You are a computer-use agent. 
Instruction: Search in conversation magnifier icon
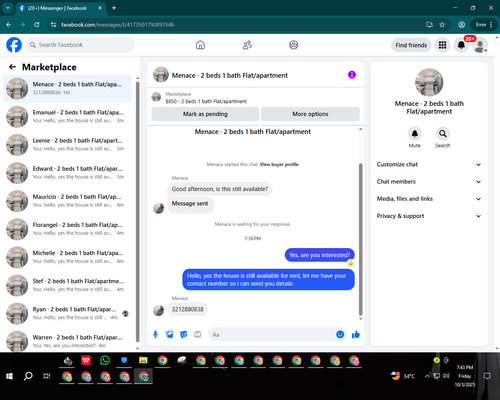[443, 134]
